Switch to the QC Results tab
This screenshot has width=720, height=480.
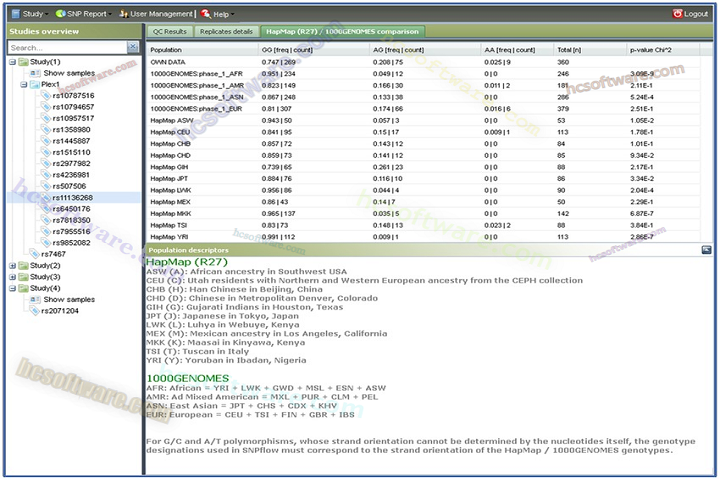coord(169,32)
